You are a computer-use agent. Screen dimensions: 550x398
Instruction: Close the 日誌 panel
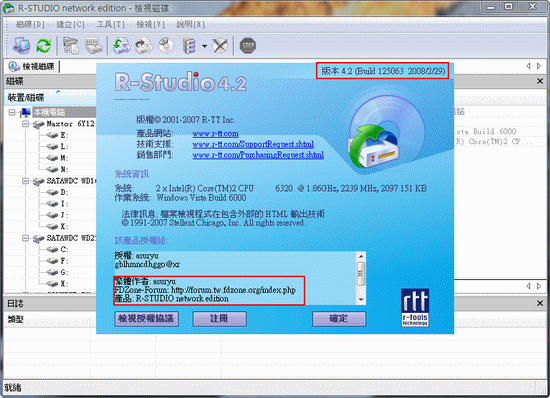point(540,303)
